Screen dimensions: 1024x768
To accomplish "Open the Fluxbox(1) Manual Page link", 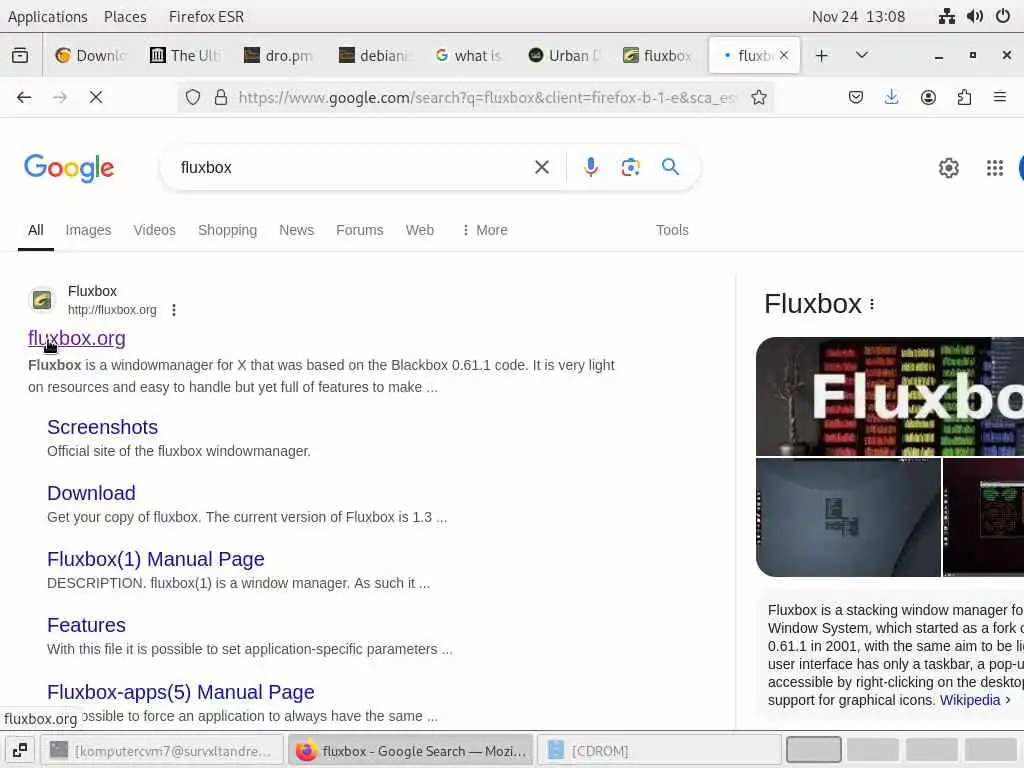I will pos(155,559).
